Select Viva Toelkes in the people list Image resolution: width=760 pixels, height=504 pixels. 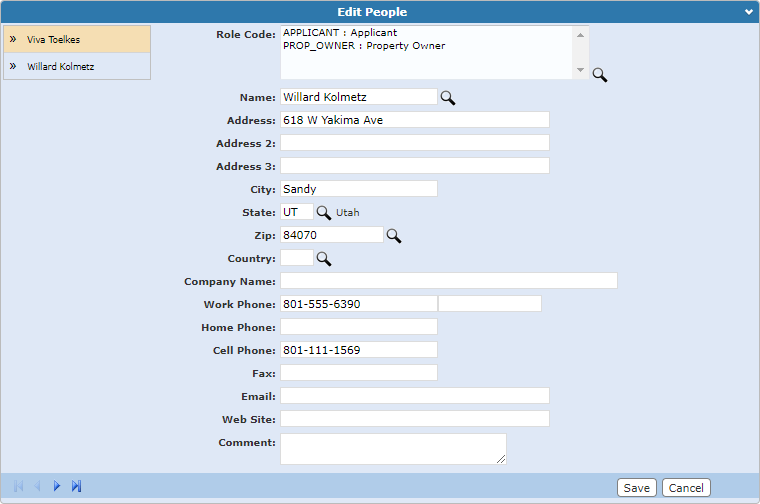tap(77, 40)
